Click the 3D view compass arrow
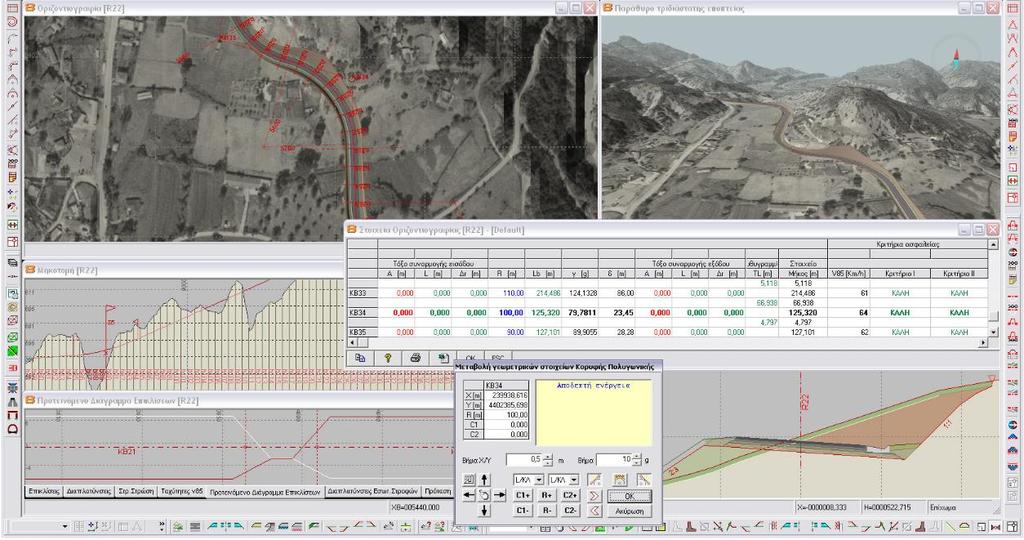Viewport: 1024px width, 540px height. point(957,57)
